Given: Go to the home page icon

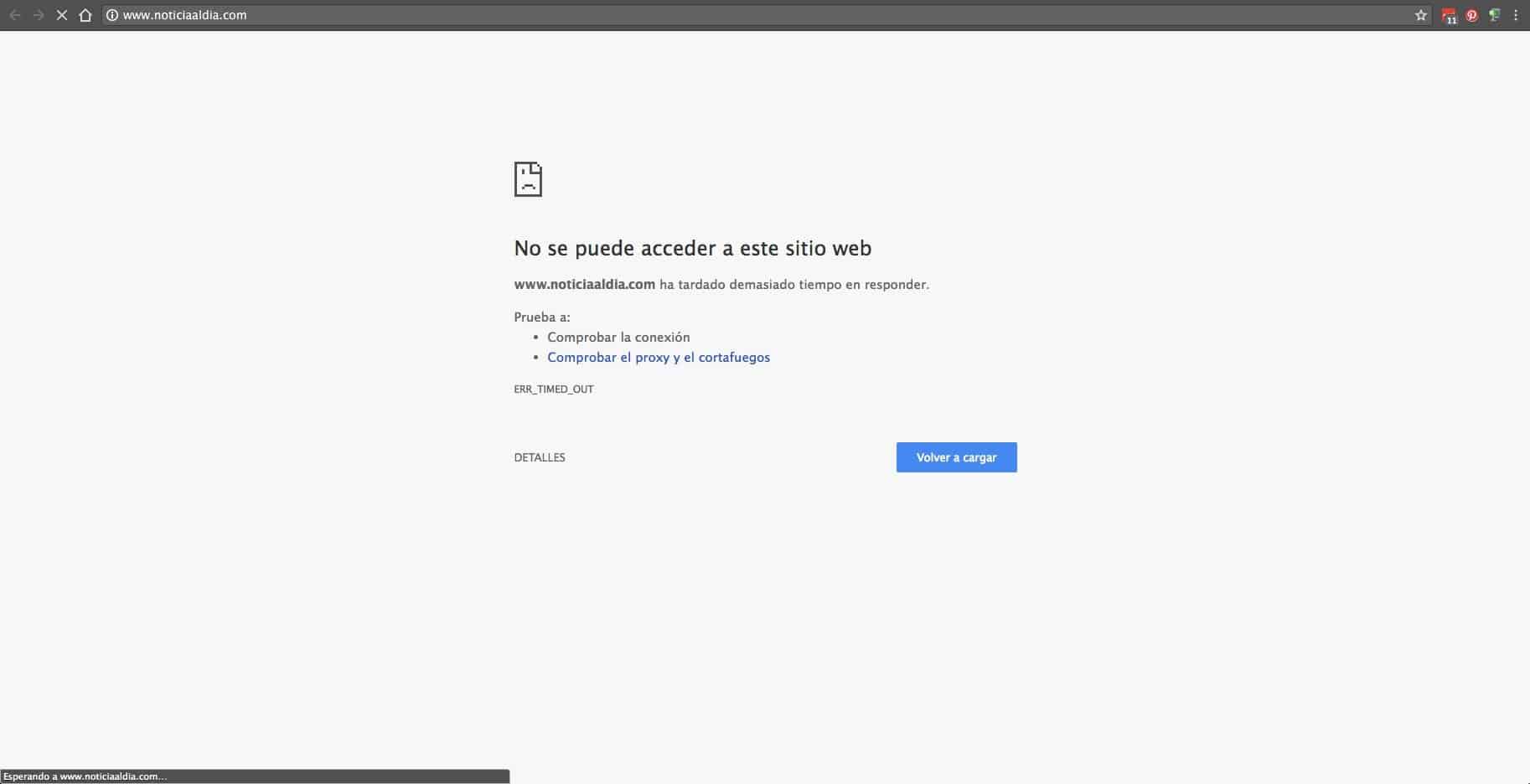Looking at the screenshot, I should [x=85, y=15].
